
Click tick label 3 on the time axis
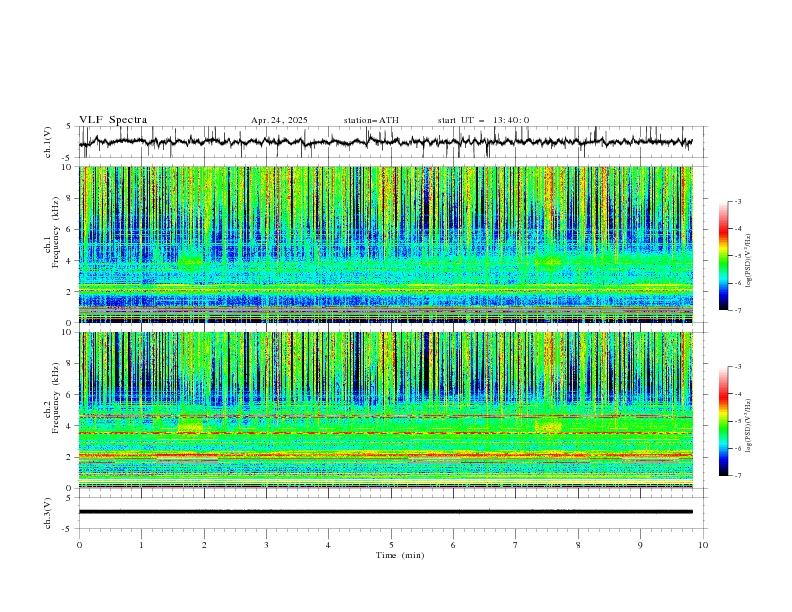coord(266,545)
